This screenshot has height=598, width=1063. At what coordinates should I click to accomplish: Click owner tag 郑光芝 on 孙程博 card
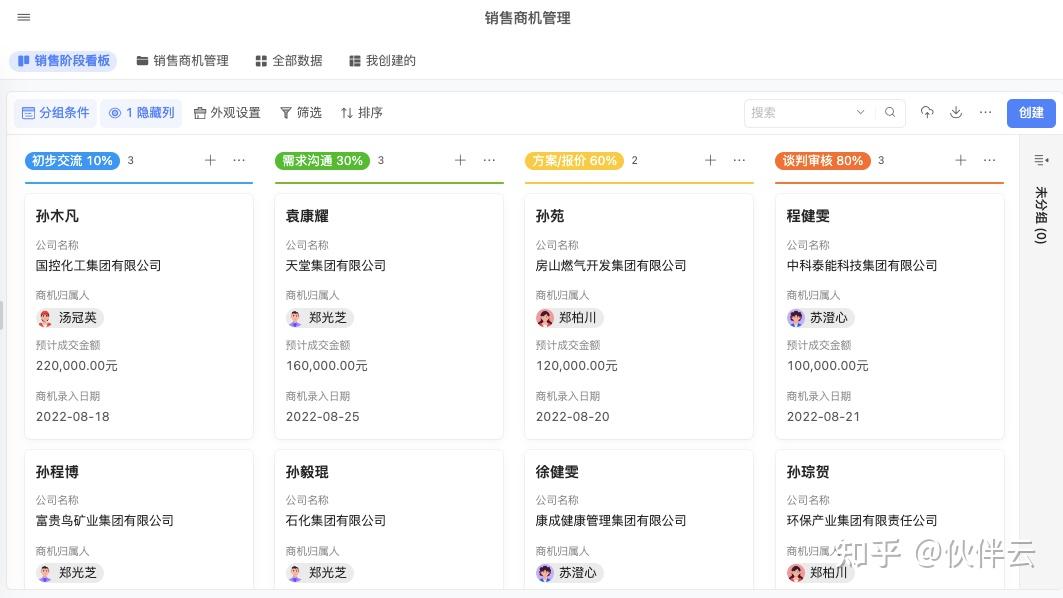[x=69, y=573]
